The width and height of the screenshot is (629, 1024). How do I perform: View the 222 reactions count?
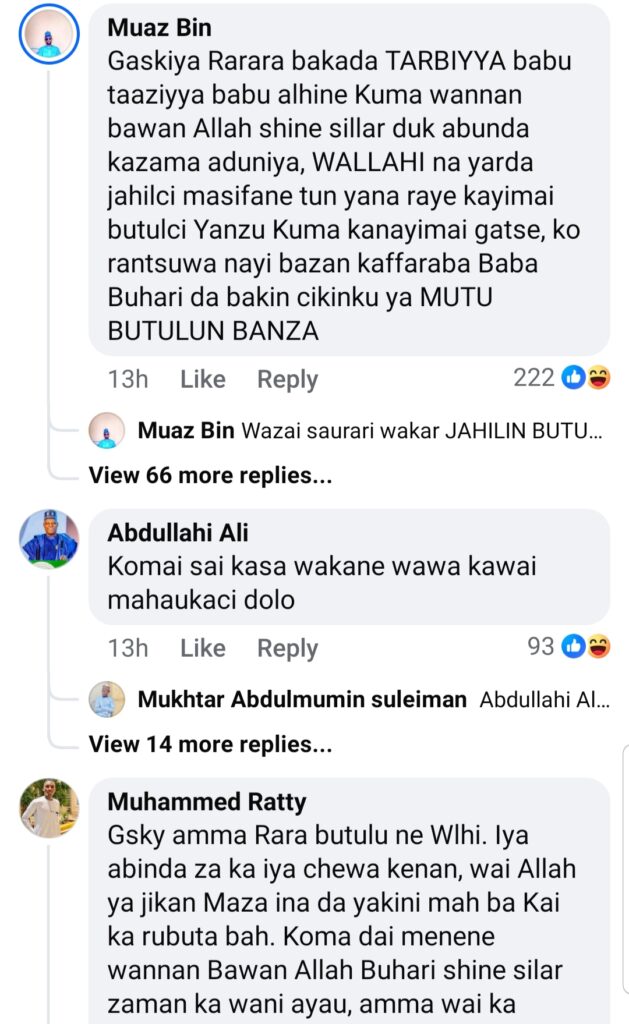[x=533, y=378]
